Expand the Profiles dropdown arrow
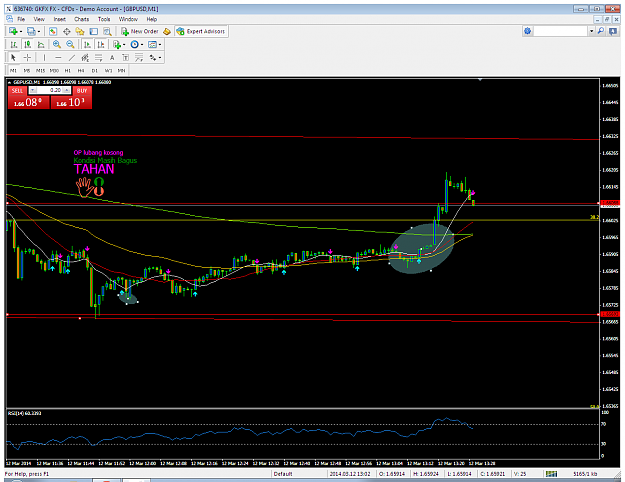The height and width of the screenshot is (482, 625). coord(39,31)
